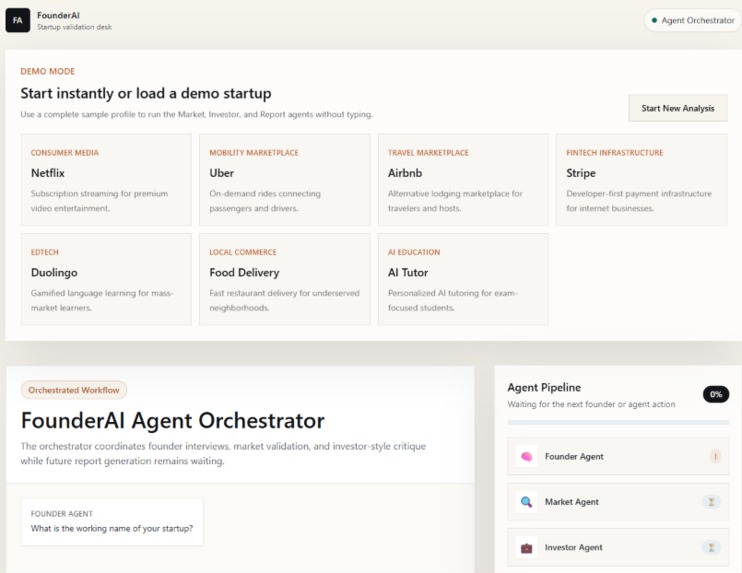Load the Uber demo startup
The image size is (742, 573).
[284, 180]
